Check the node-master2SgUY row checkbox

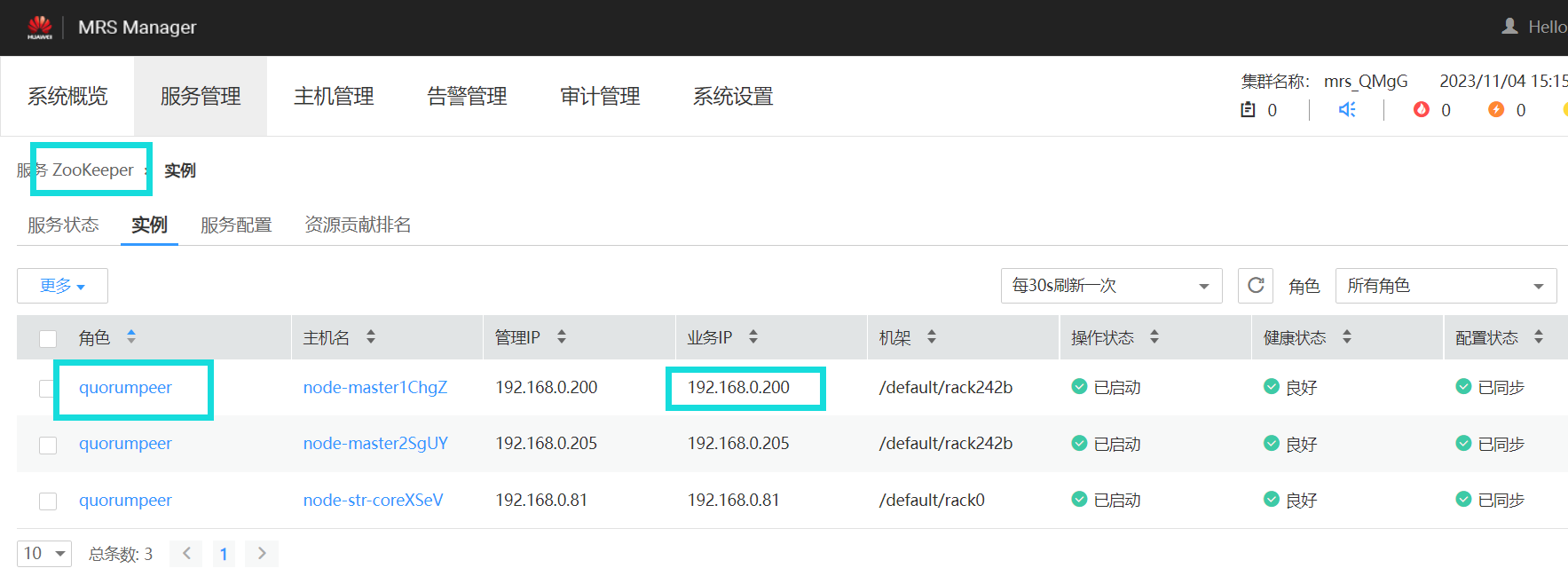pos(48,445)
